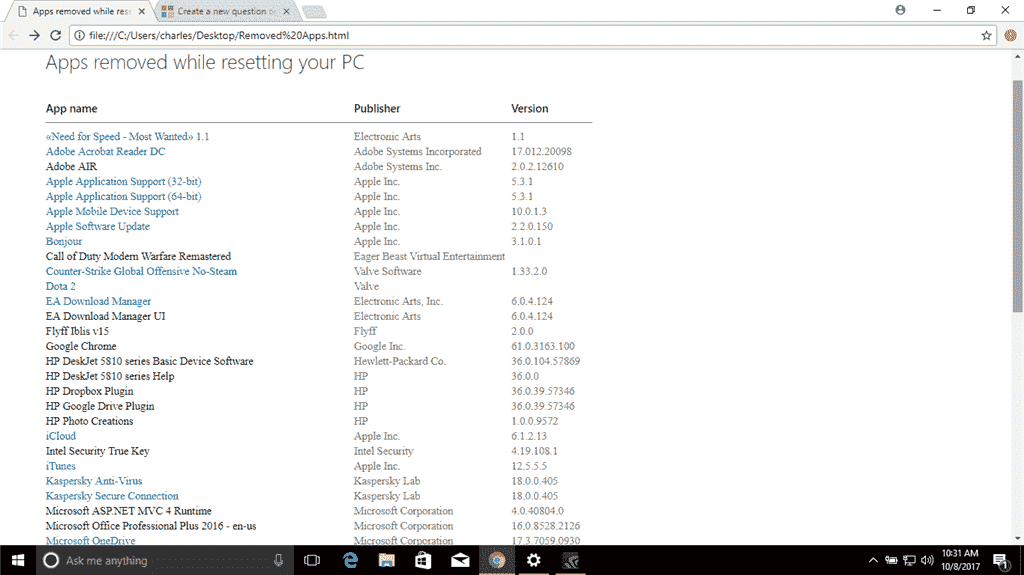
Task: Click 'Microsoft ASP.NET MVC 4 Runtime' text
Action: 129,512
